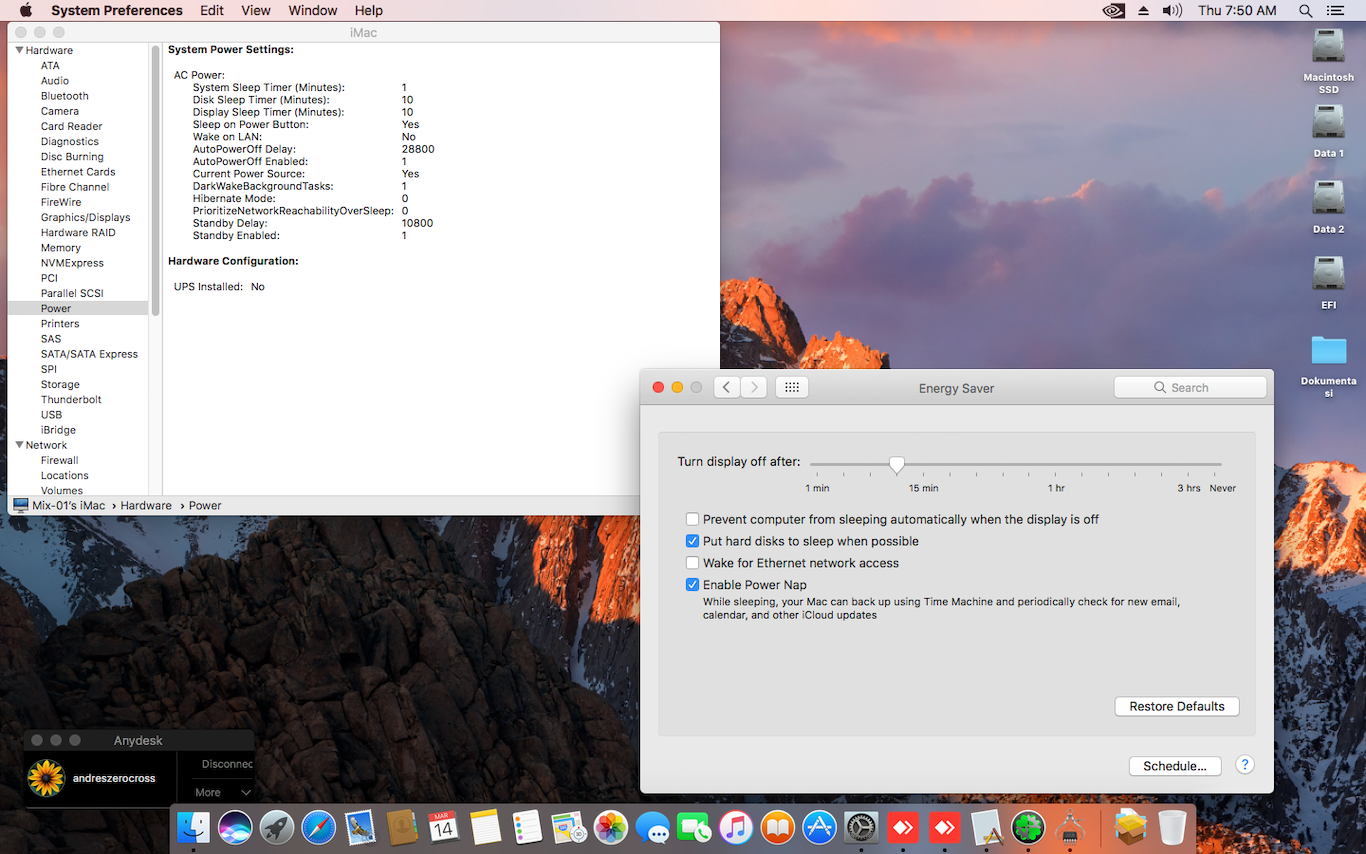The width and height of the screenshot is (1366, 854).
Task: Click Restore Defaults in Energy Saver
Action: (x=1177, y=706)
